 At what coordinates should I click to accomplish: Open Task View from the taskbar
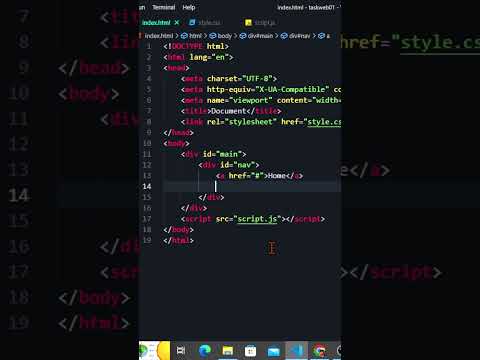click(181, 350)
